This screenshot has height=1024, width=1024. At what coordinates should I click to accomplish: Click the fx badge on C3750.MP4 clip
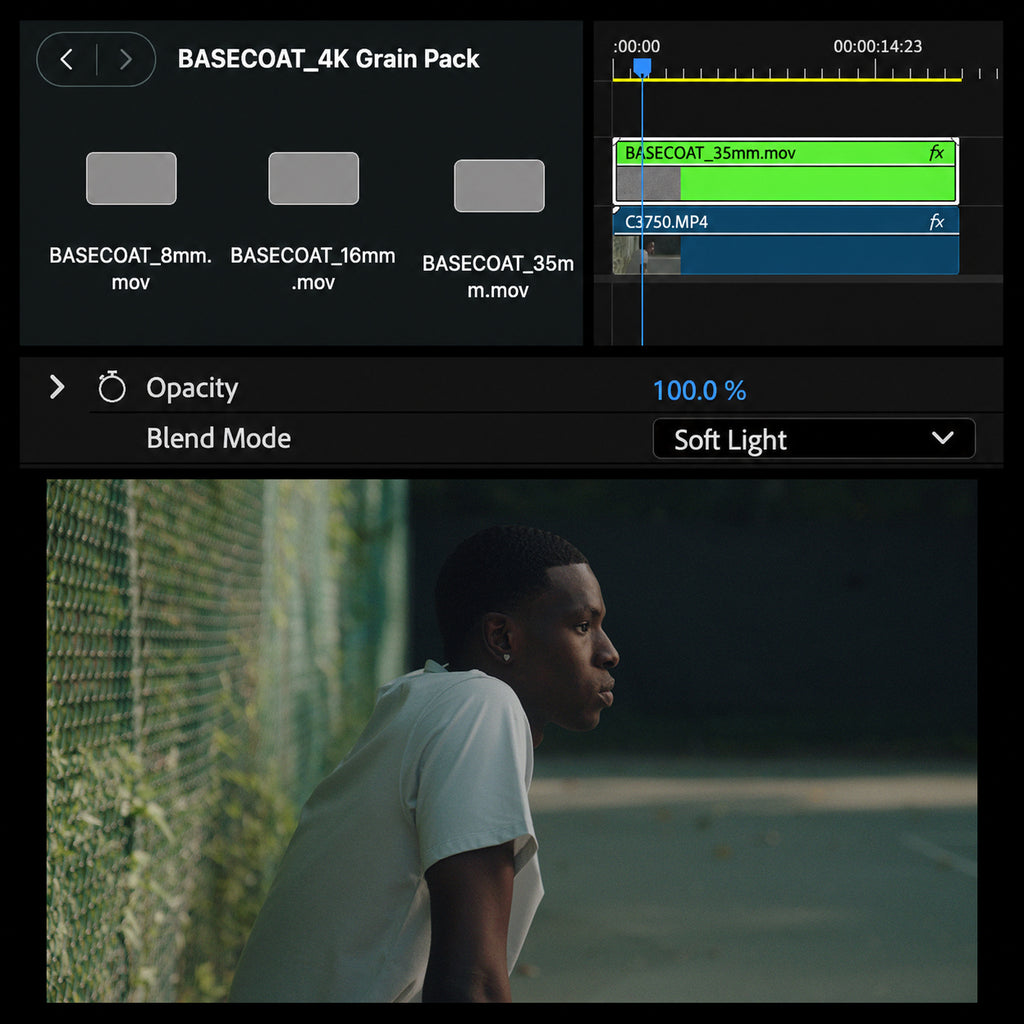coord(936,222)
